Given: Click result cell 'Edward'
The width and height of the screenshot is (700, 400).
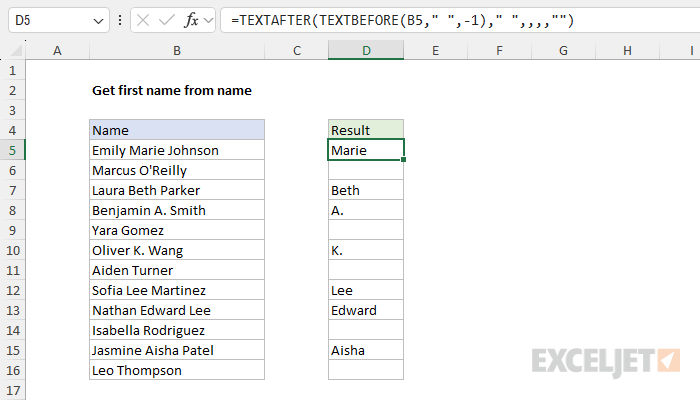Looking at the screenshot, I should pyautogui.click(x=366, y=310).
